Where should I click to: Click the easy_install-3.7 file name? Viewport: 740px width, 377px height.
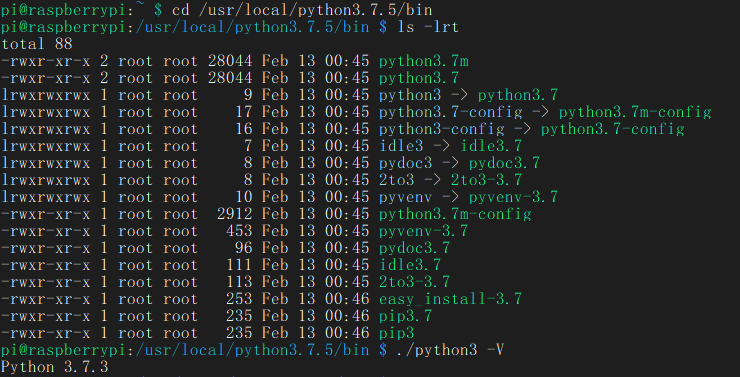pos(450,299)
